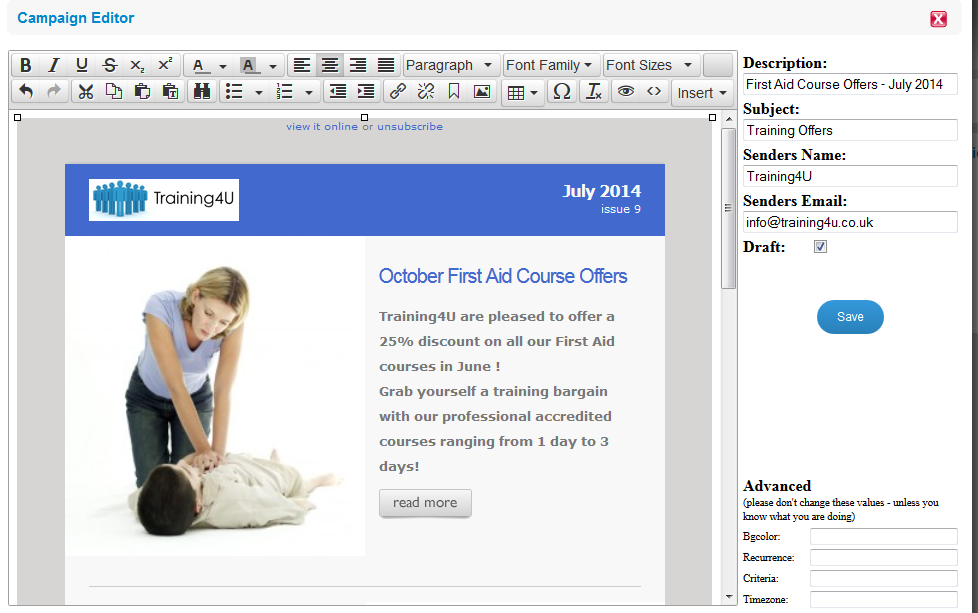Paste as plain text
The image size is (978, 613).
pos(170,92)
